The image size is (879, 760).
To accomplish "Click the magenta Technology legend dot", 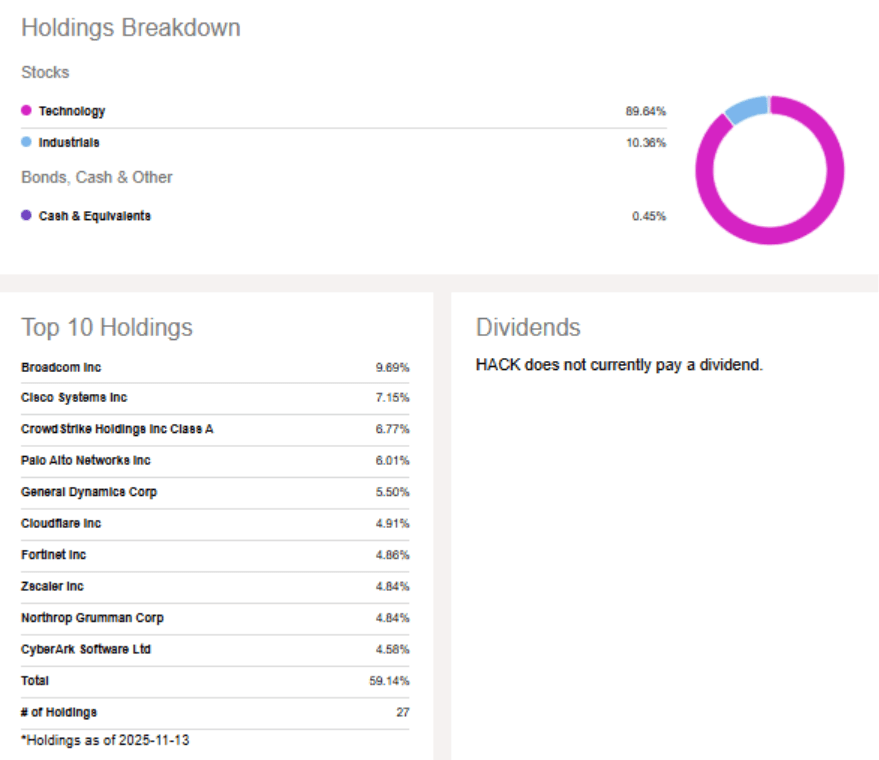I will pos(26,111).
